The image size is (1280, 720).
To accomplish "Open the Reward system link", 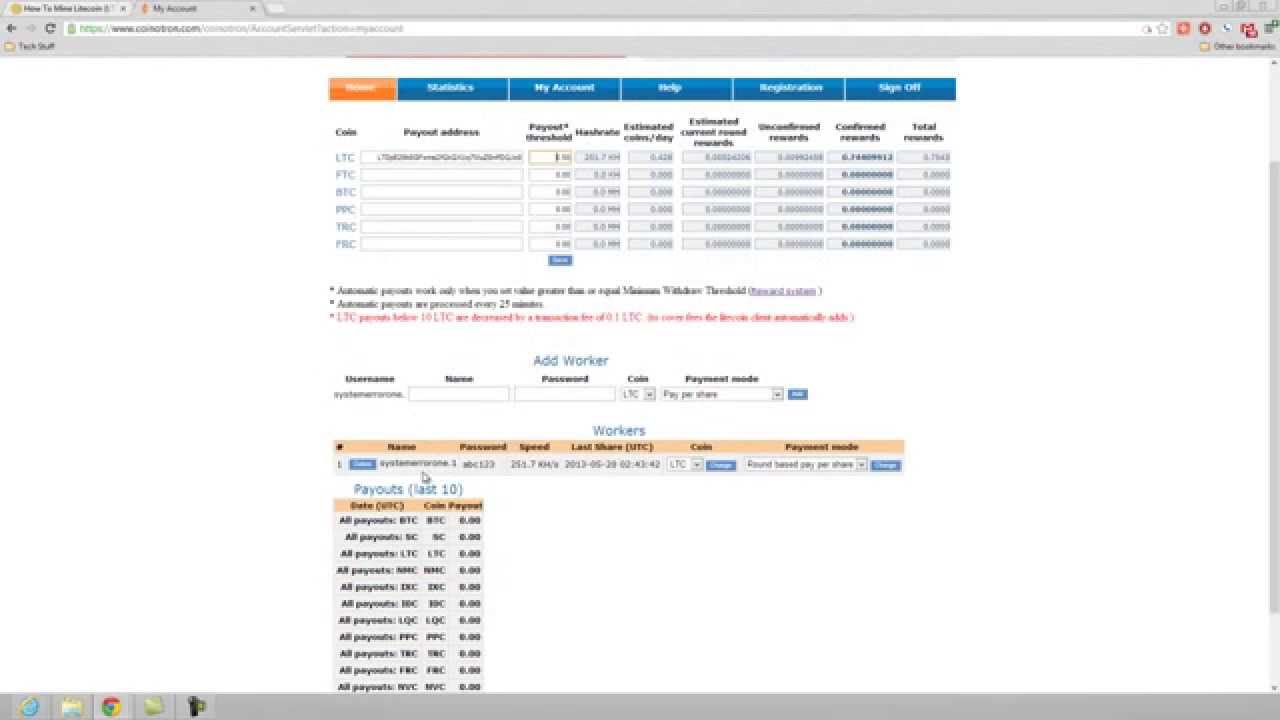I will 784,291.
